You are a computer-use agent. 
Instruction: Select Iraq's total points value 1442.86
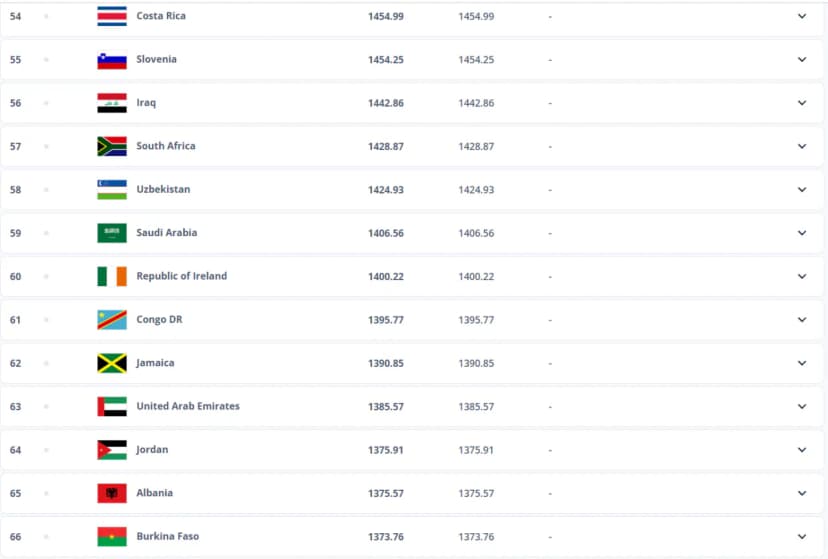coord(385,103)
